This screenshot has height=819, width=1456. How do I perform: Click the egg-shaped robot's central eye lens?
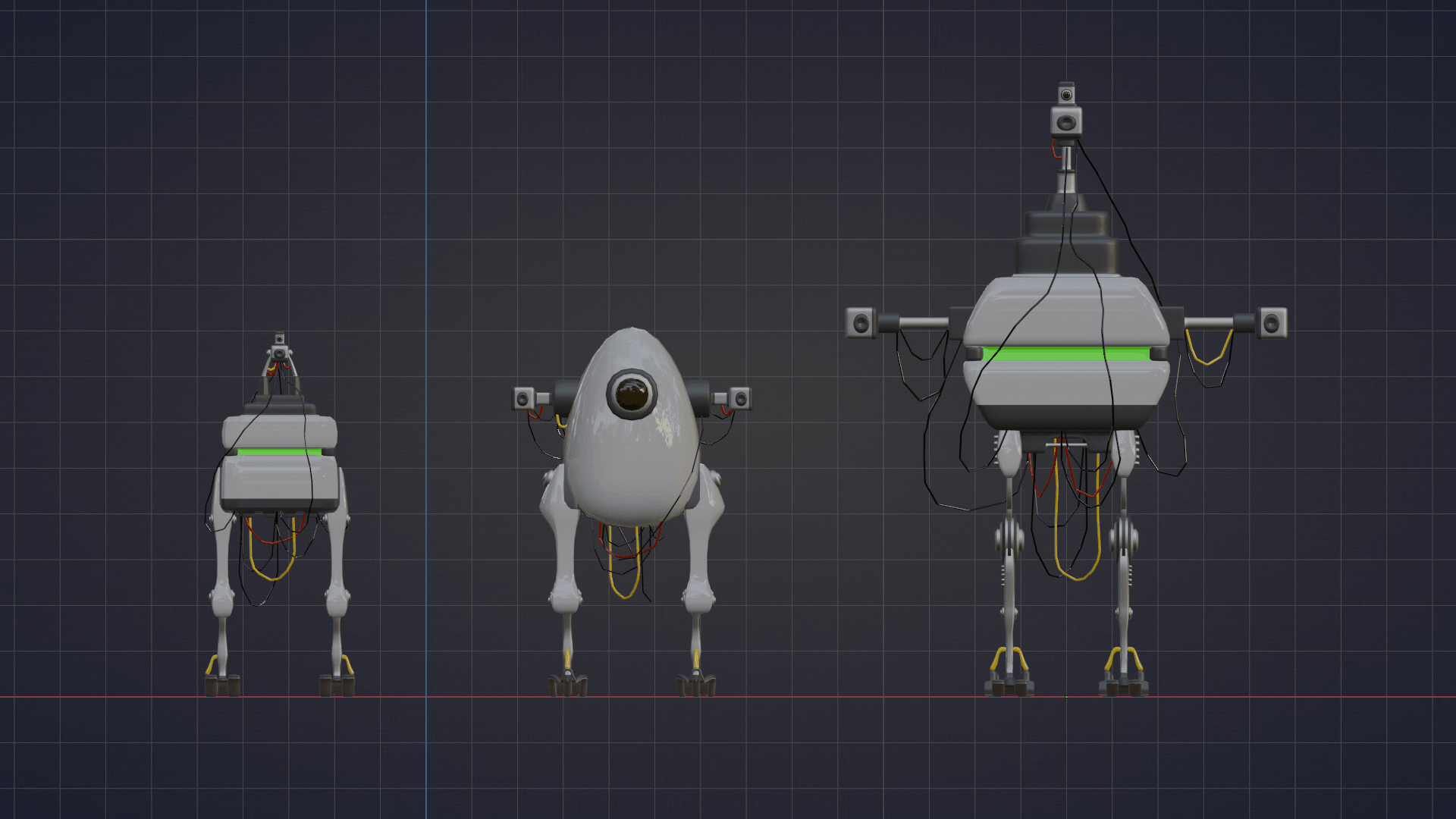pyautogui.click(x=631, y=393)
